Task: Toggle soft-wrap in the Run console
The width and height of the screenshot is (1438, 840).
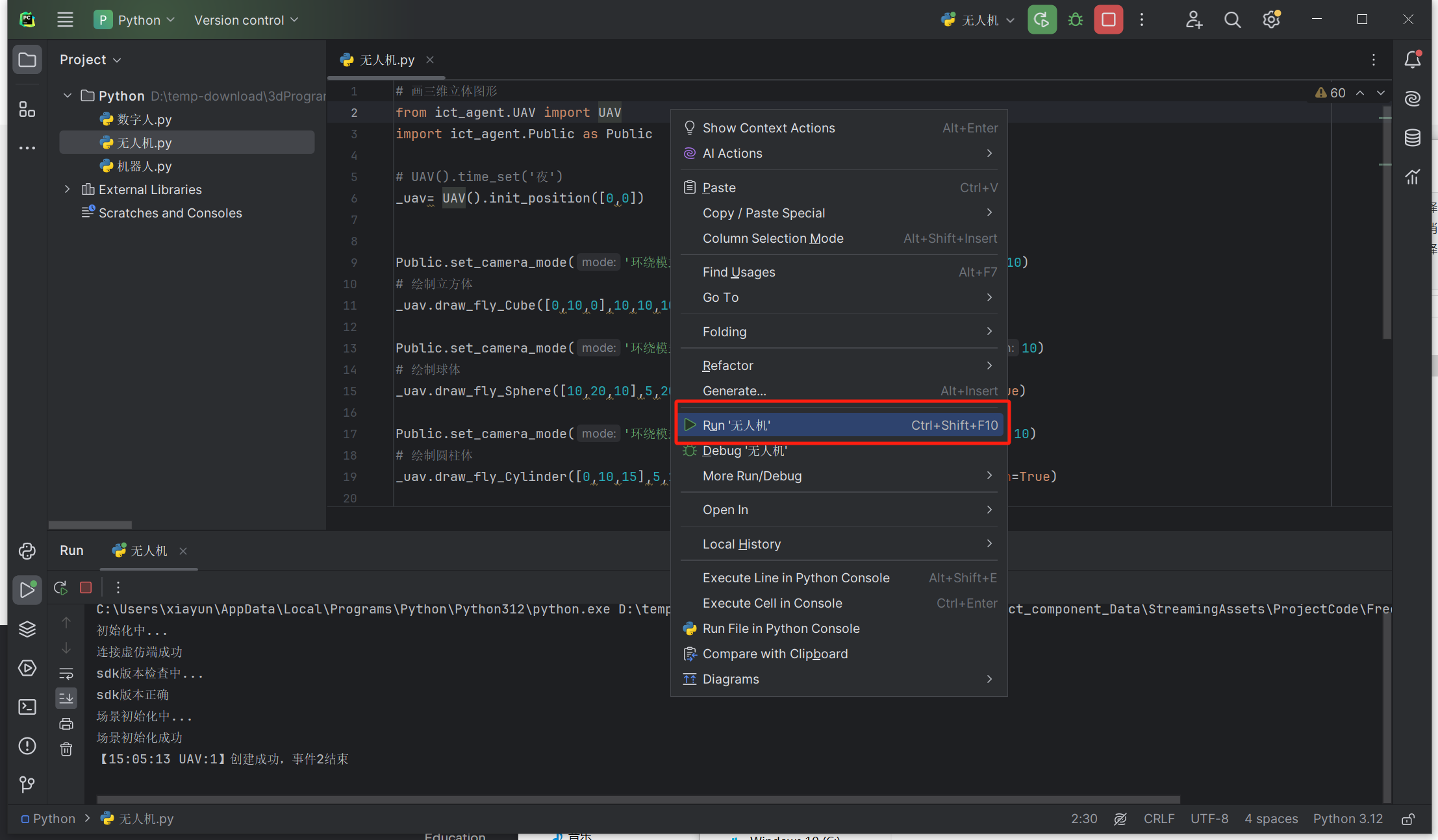Action: point(66,673)
